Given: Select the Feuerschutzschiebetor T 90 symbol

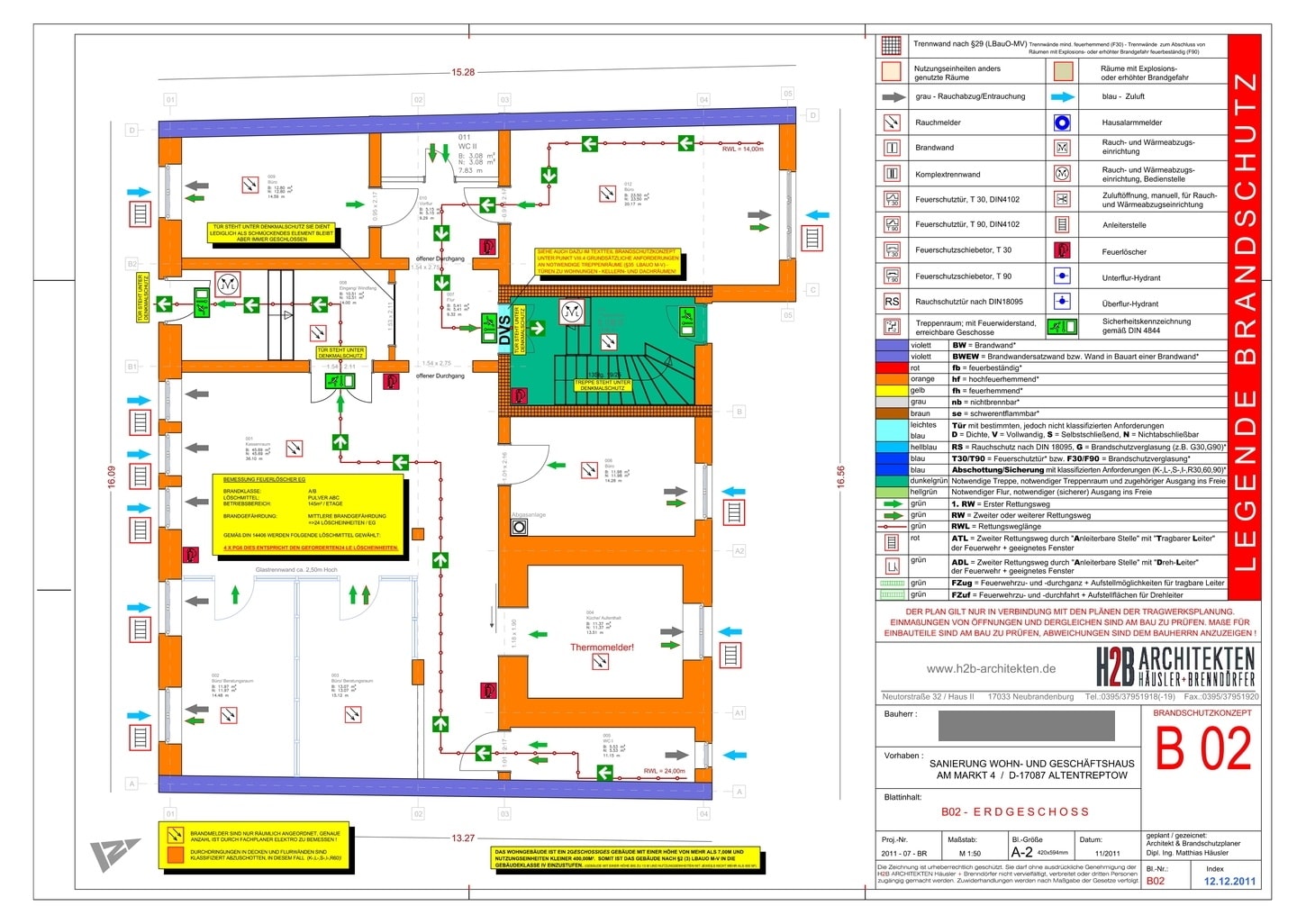Looking at the screenshot, I should pos(892,276).
